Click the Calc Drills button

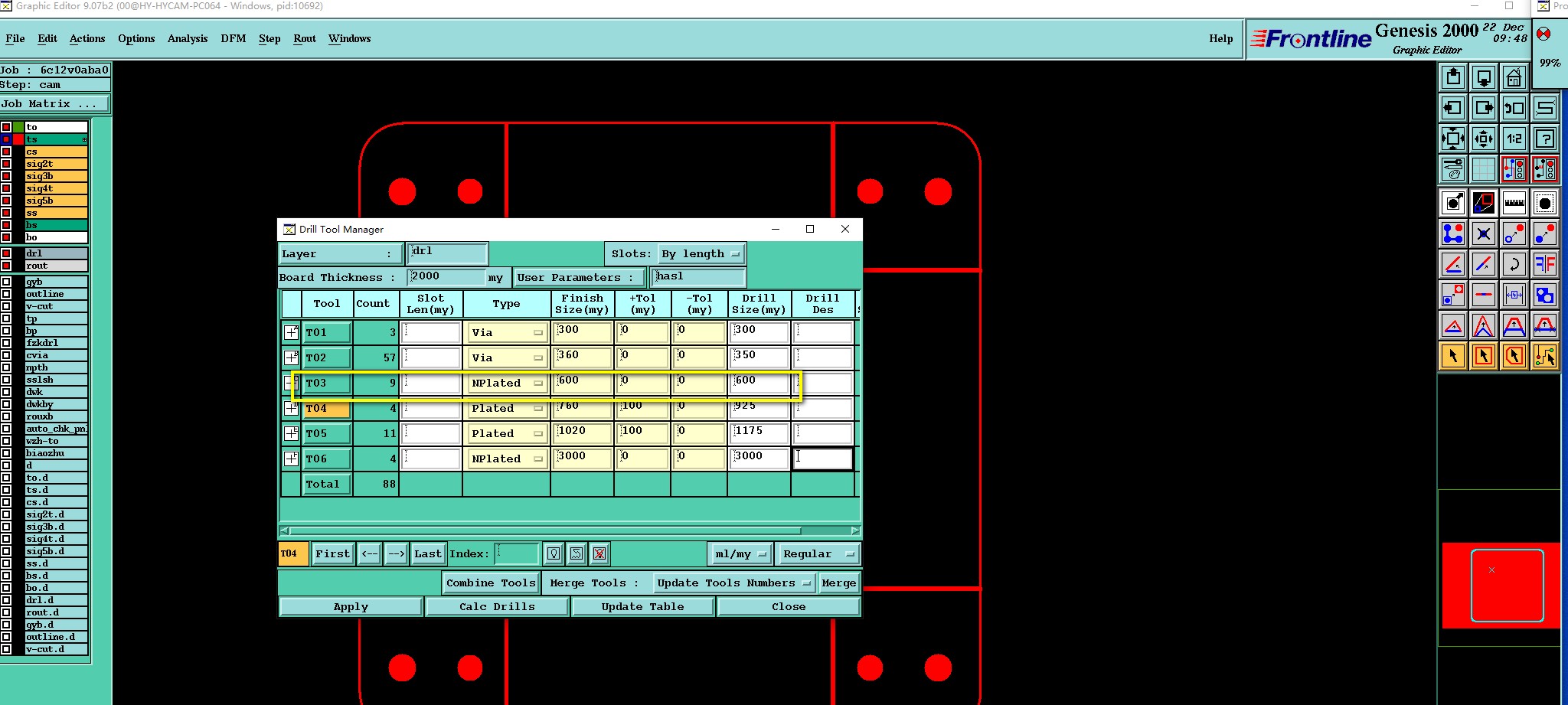point(497,607)
